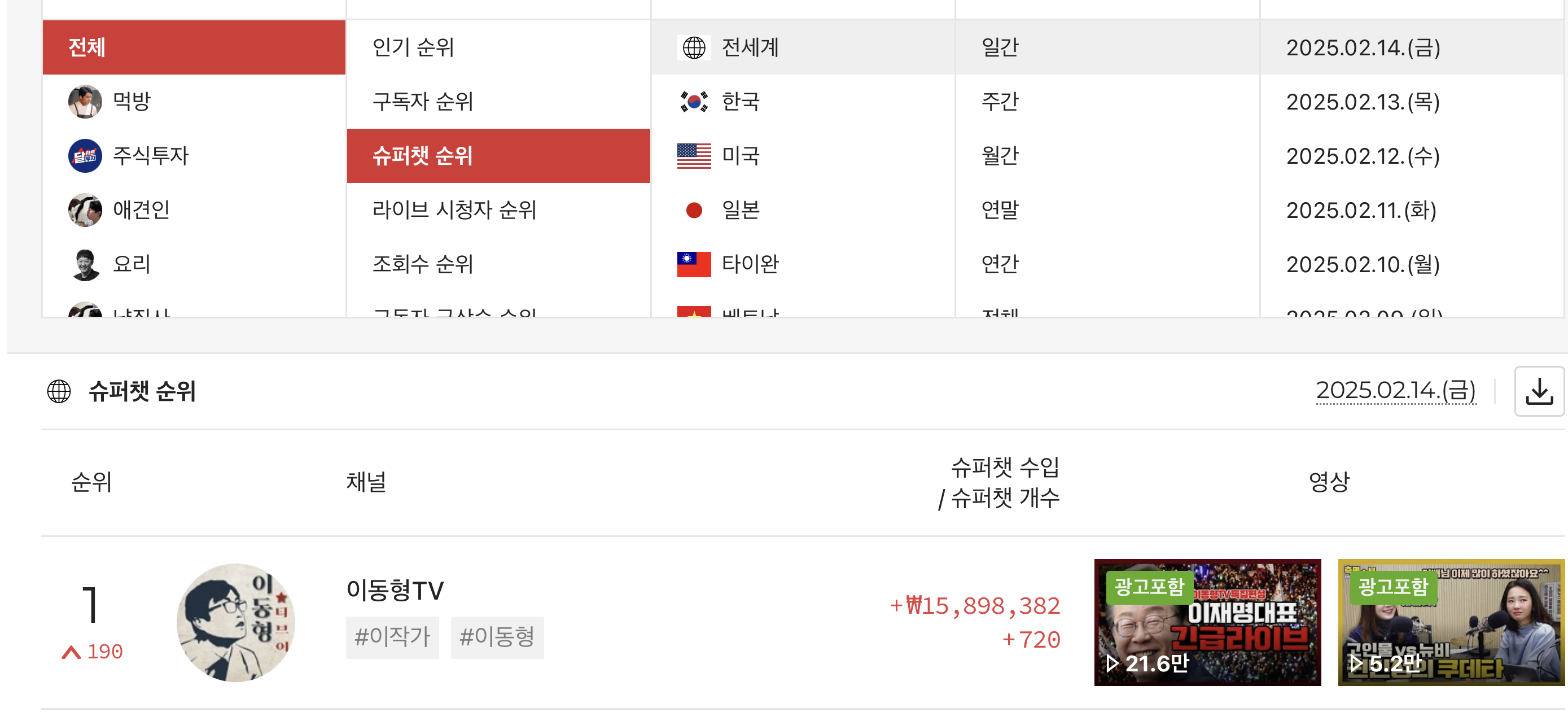Select the 타이완 flag icon

694,264
